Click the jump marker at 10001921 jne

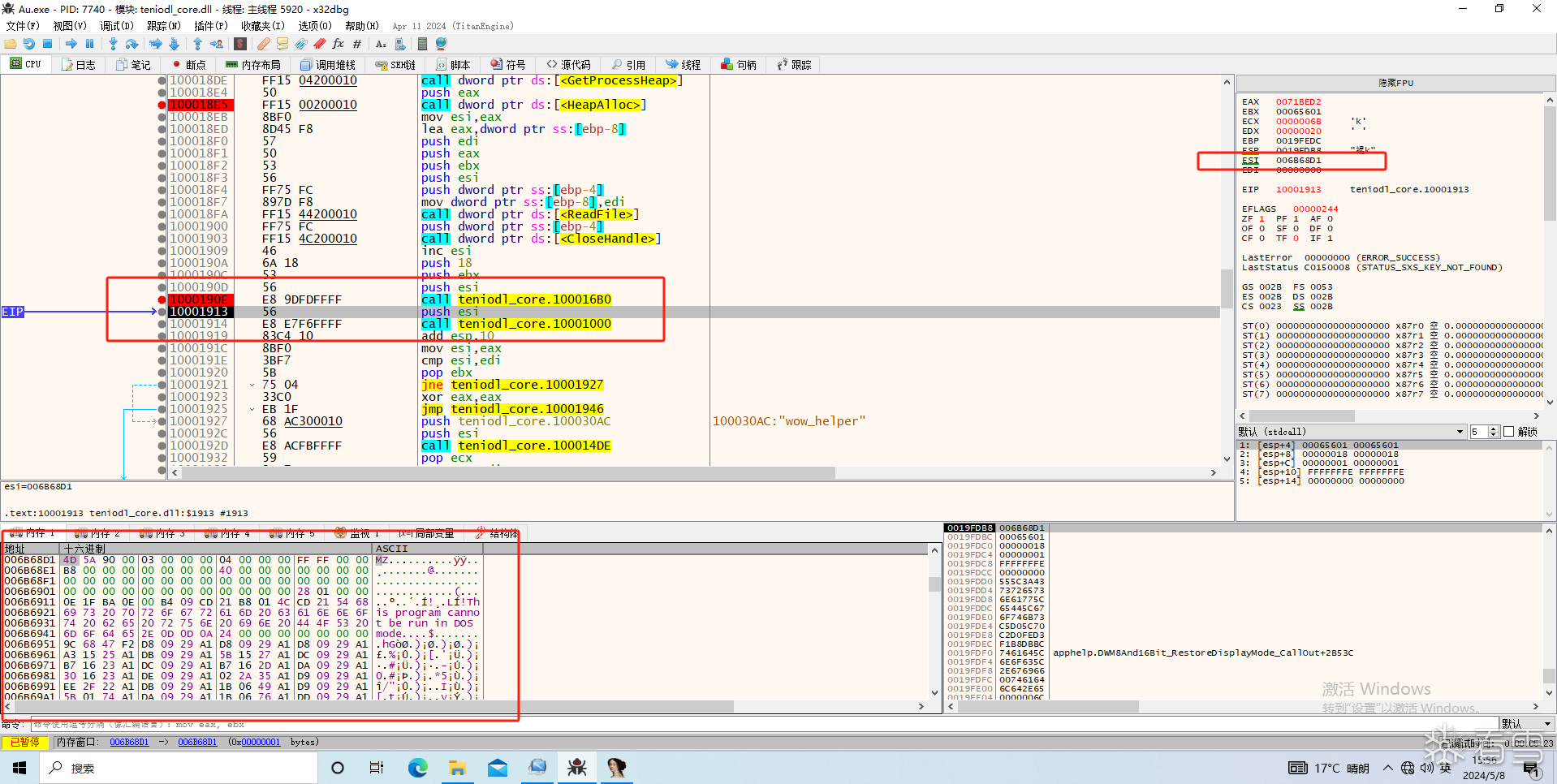click(x=252, y=385)
